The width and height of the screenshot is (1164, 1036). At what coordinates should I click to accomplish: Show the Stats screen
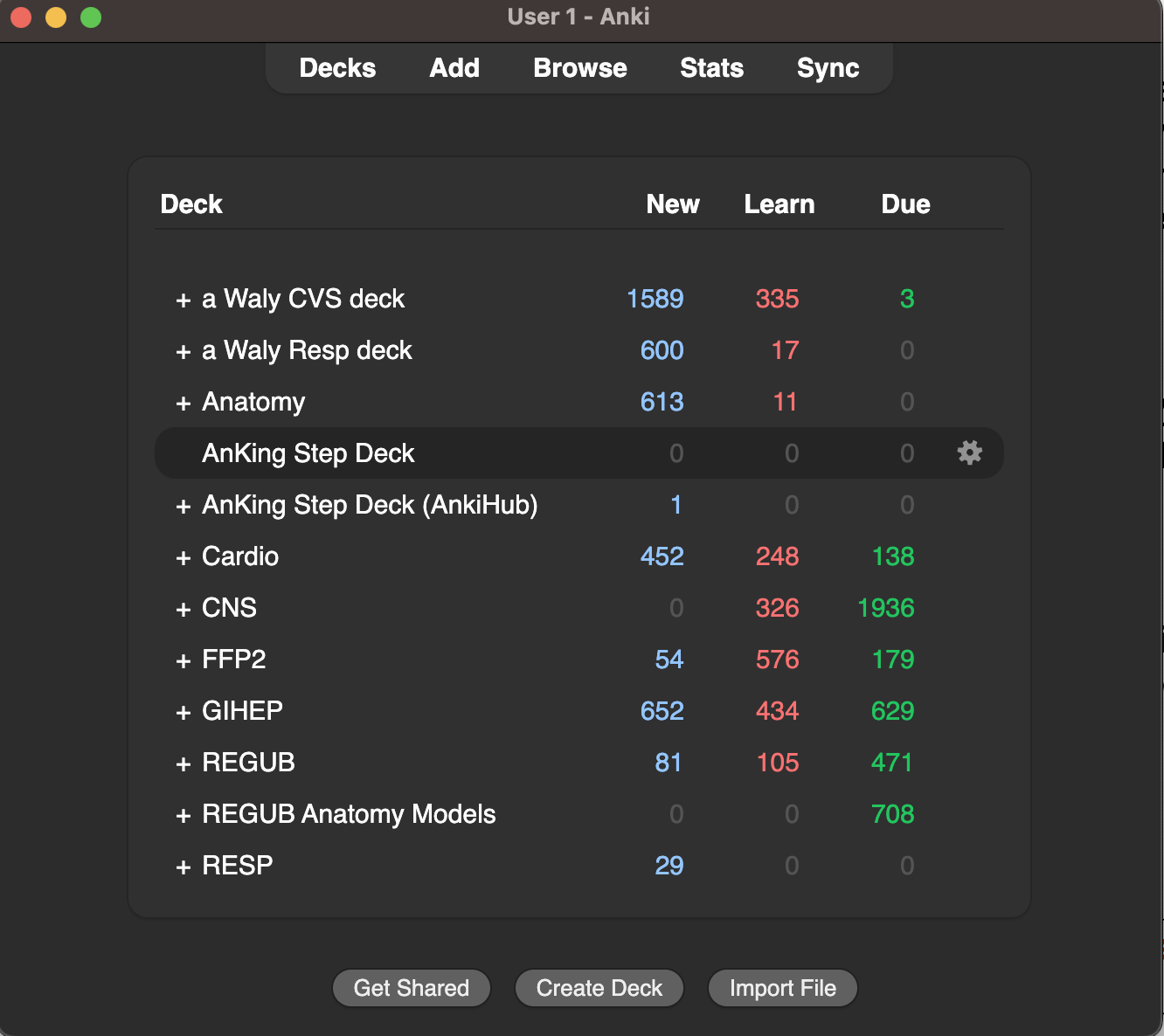pyautogui.click(x=711, y=68)
